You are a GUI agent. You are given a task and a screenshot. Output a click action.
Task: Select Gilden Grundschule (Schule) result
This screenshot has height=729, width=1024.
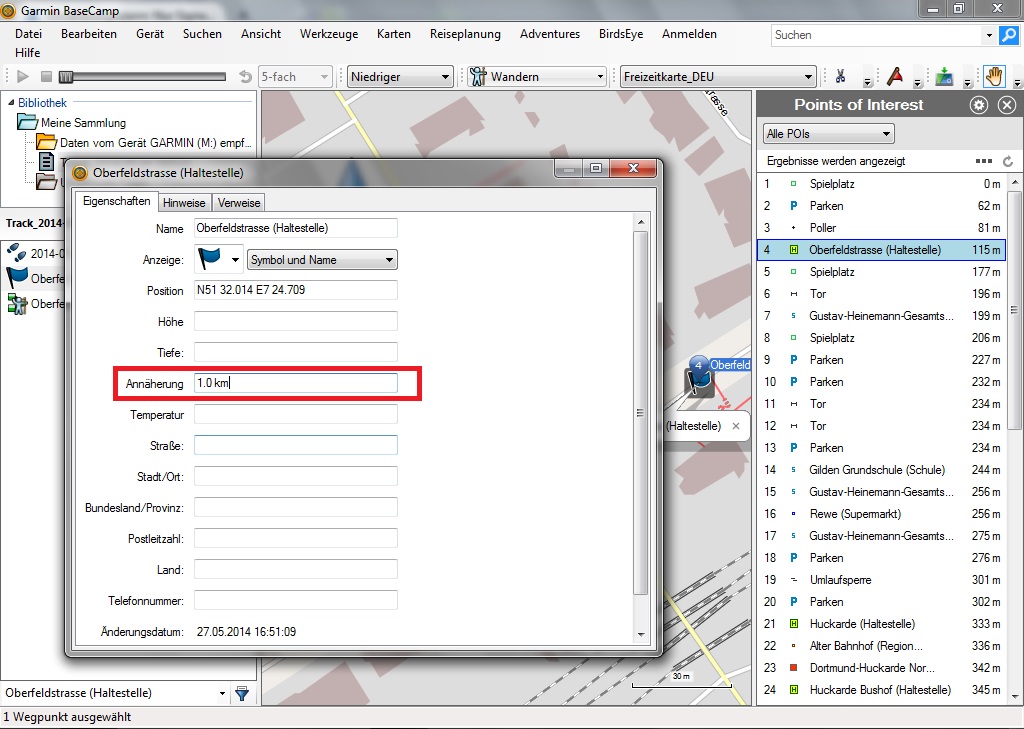coord(882,470)
